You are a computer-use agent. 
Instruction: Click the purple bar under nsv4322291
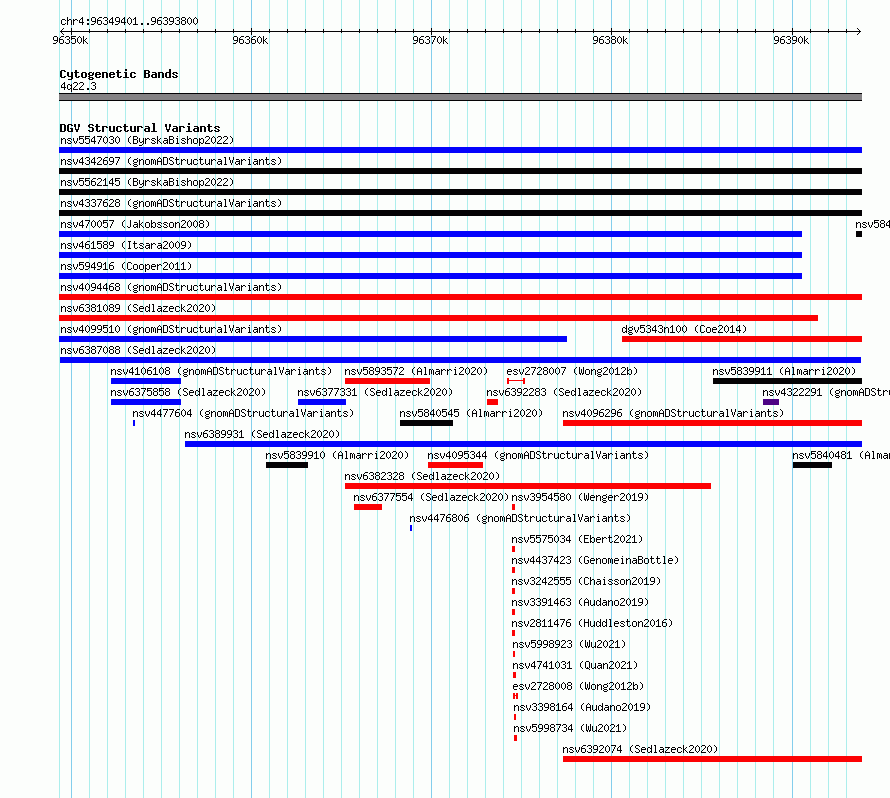(771, 402)
